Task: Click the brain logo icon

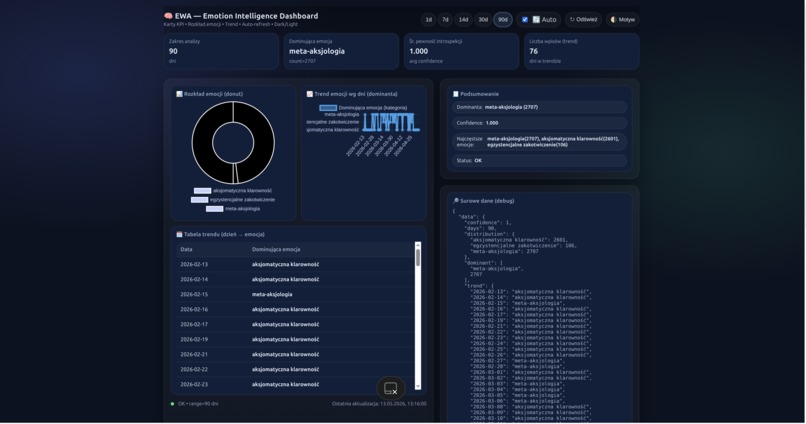Action: coord(168,16)
